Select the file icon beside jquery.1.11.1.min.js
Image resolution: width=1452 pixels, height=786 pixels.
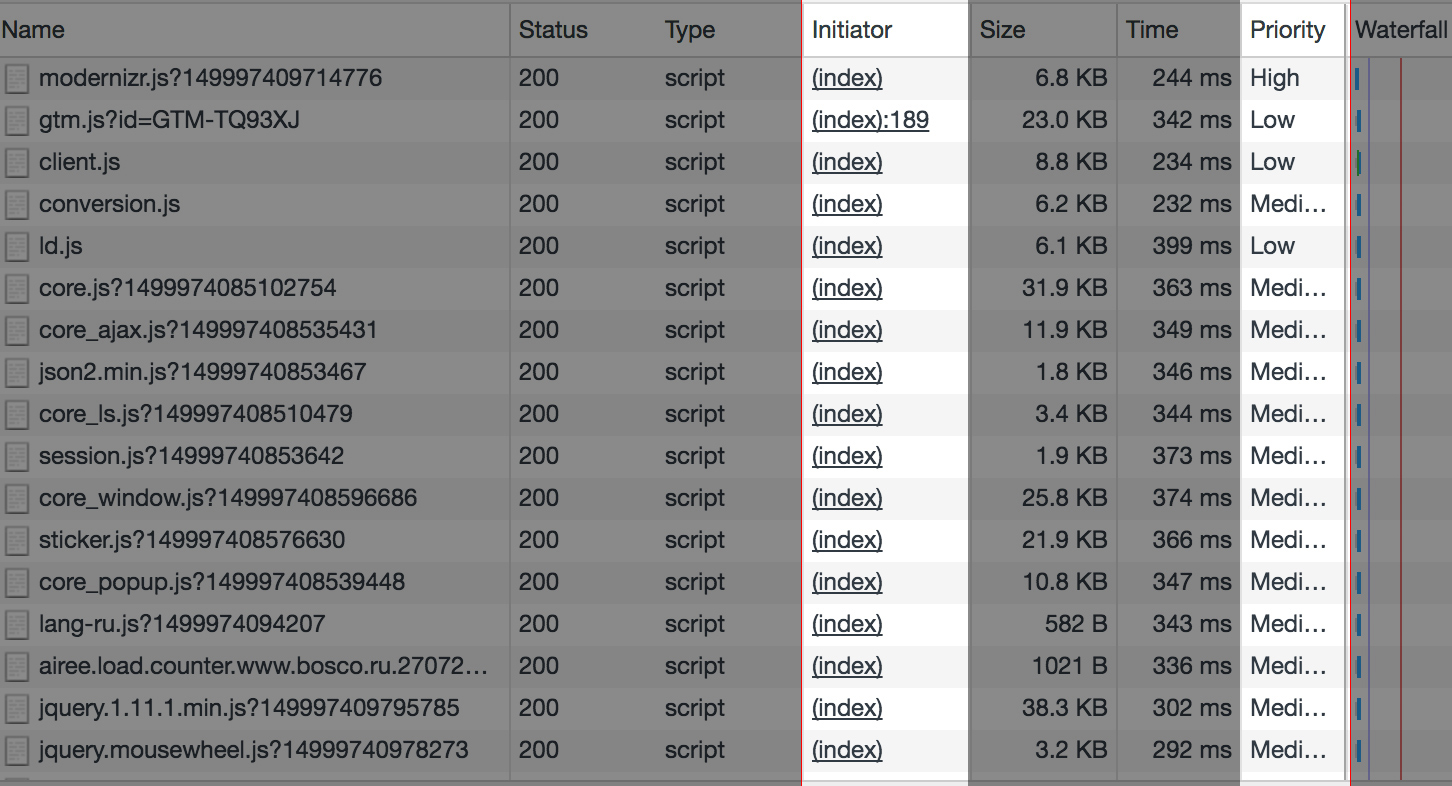[x=16, y=708]
